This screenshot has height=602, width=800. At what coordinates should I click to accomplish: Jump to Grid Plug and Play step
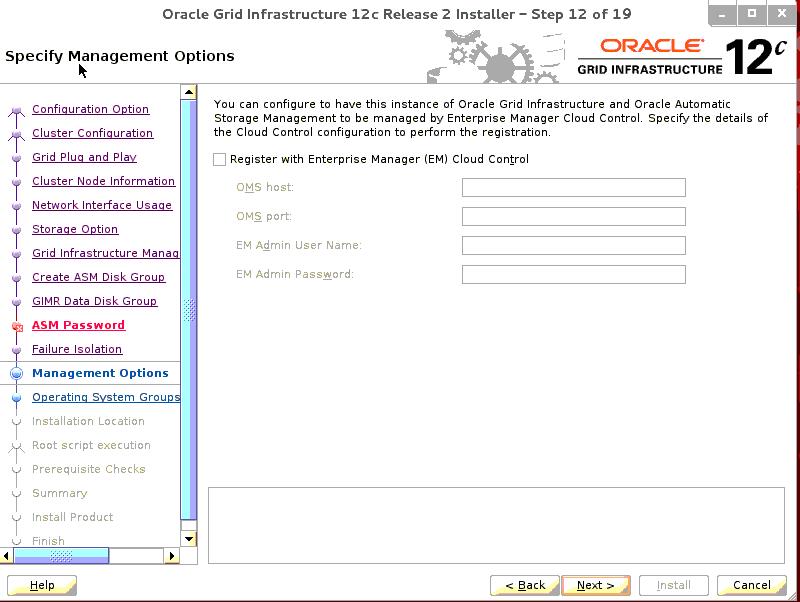point(84,157)
